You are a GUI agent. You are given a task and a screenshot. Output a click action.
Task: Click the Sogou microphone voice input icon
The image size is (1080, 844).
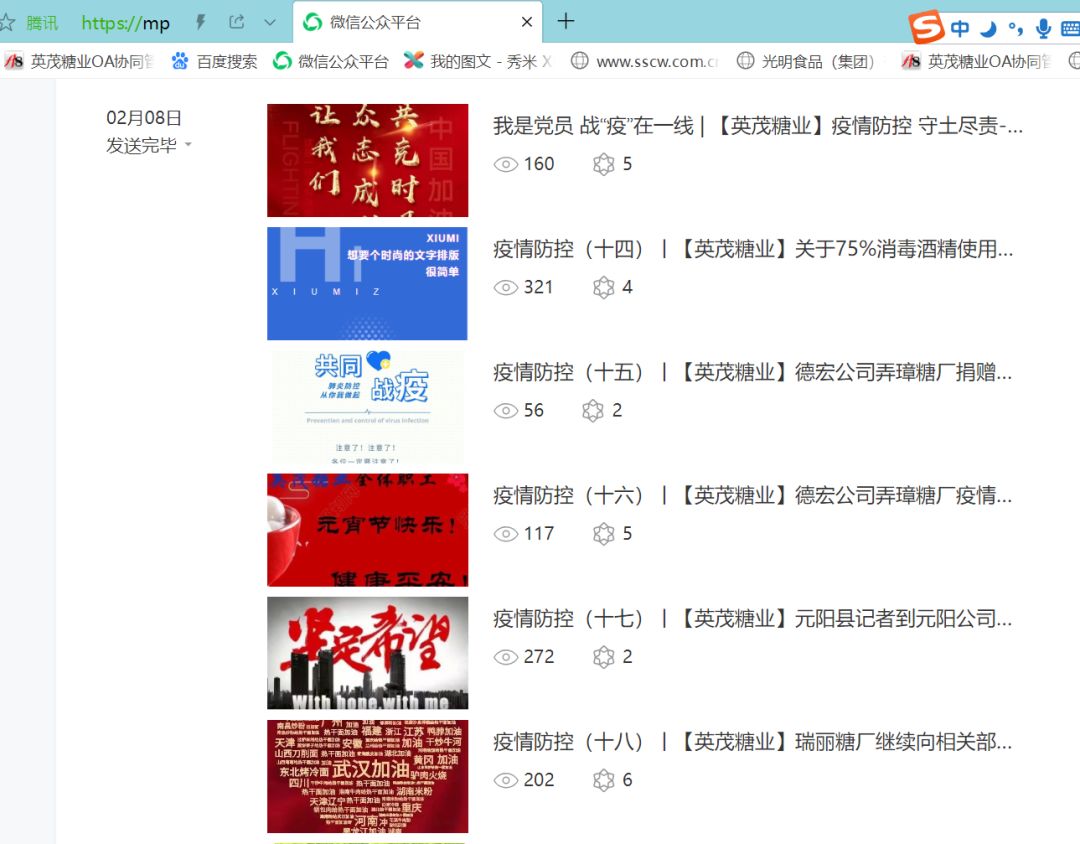(x=1043, y=28)
